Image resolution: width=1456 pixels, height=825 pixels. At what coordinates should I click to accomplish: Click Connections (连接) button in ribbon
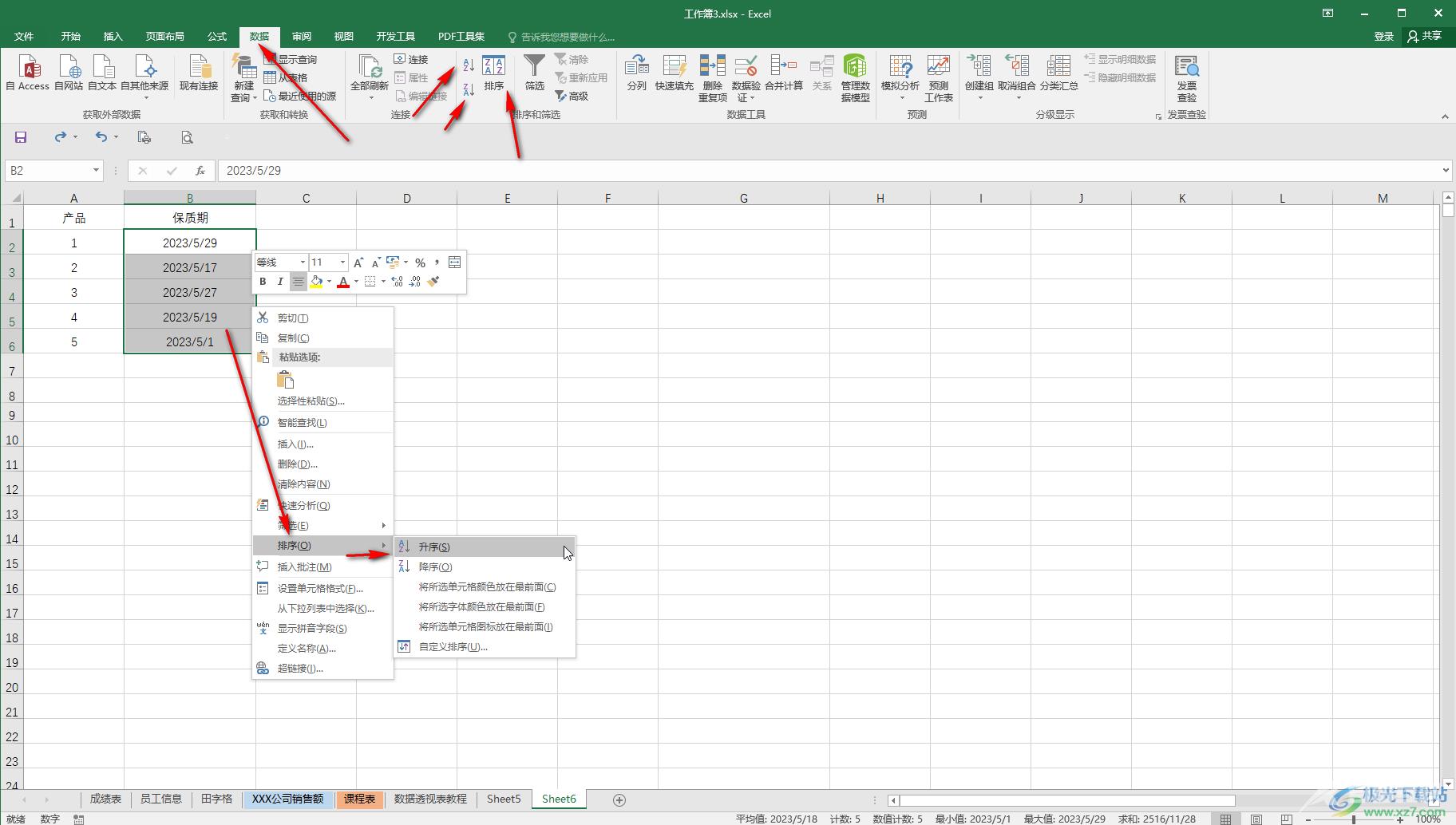coord(411,60)
